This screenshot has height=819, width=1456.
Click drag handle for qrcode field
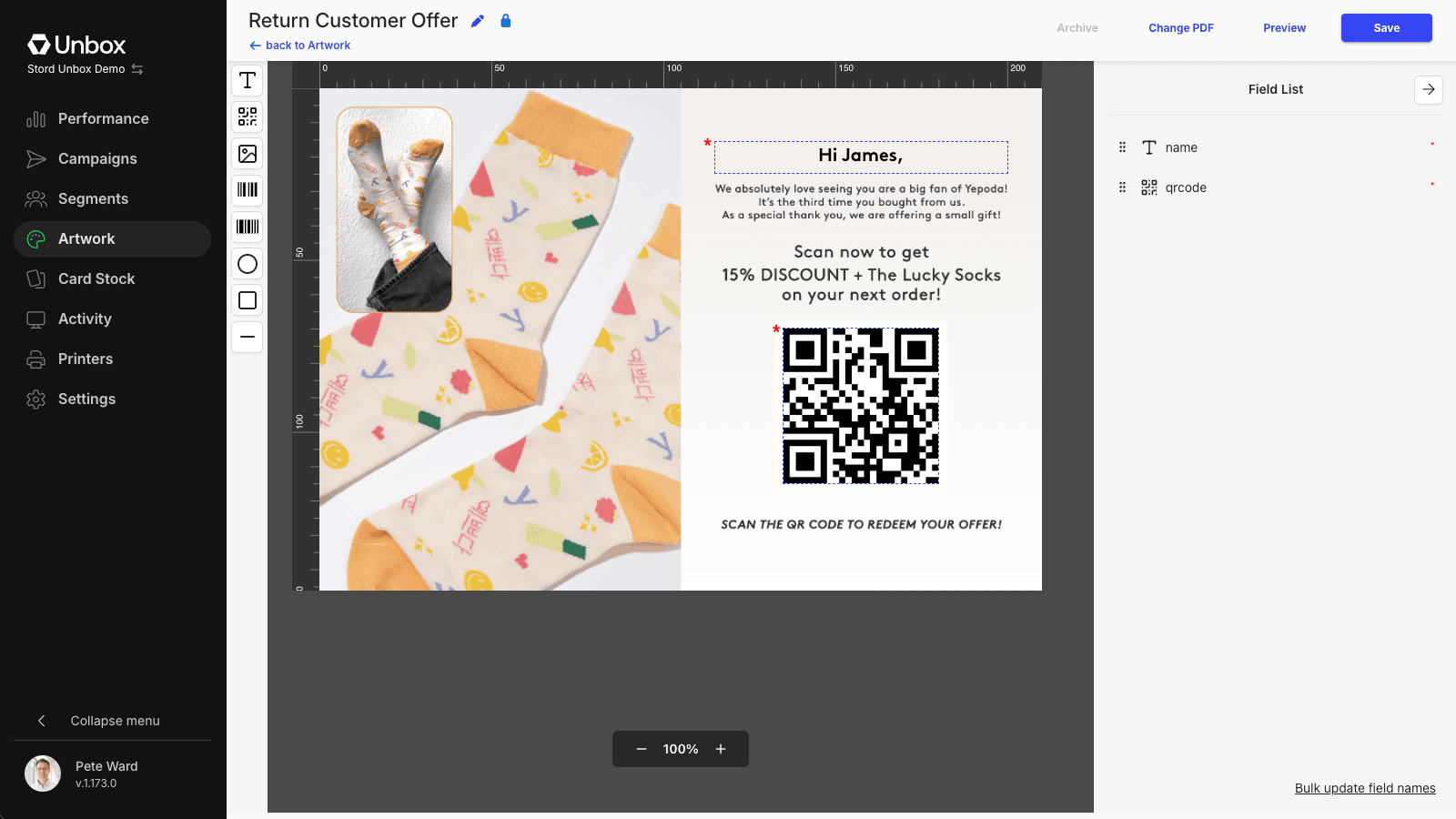click(x=1122, y=187)
